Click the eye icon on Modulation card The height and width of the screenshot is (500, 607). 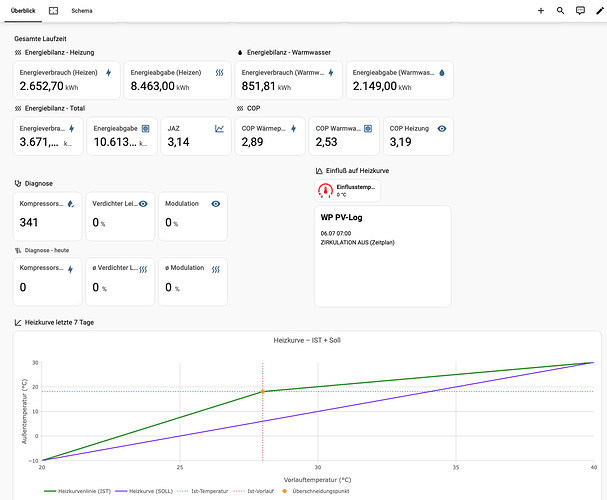coord(216,204)
